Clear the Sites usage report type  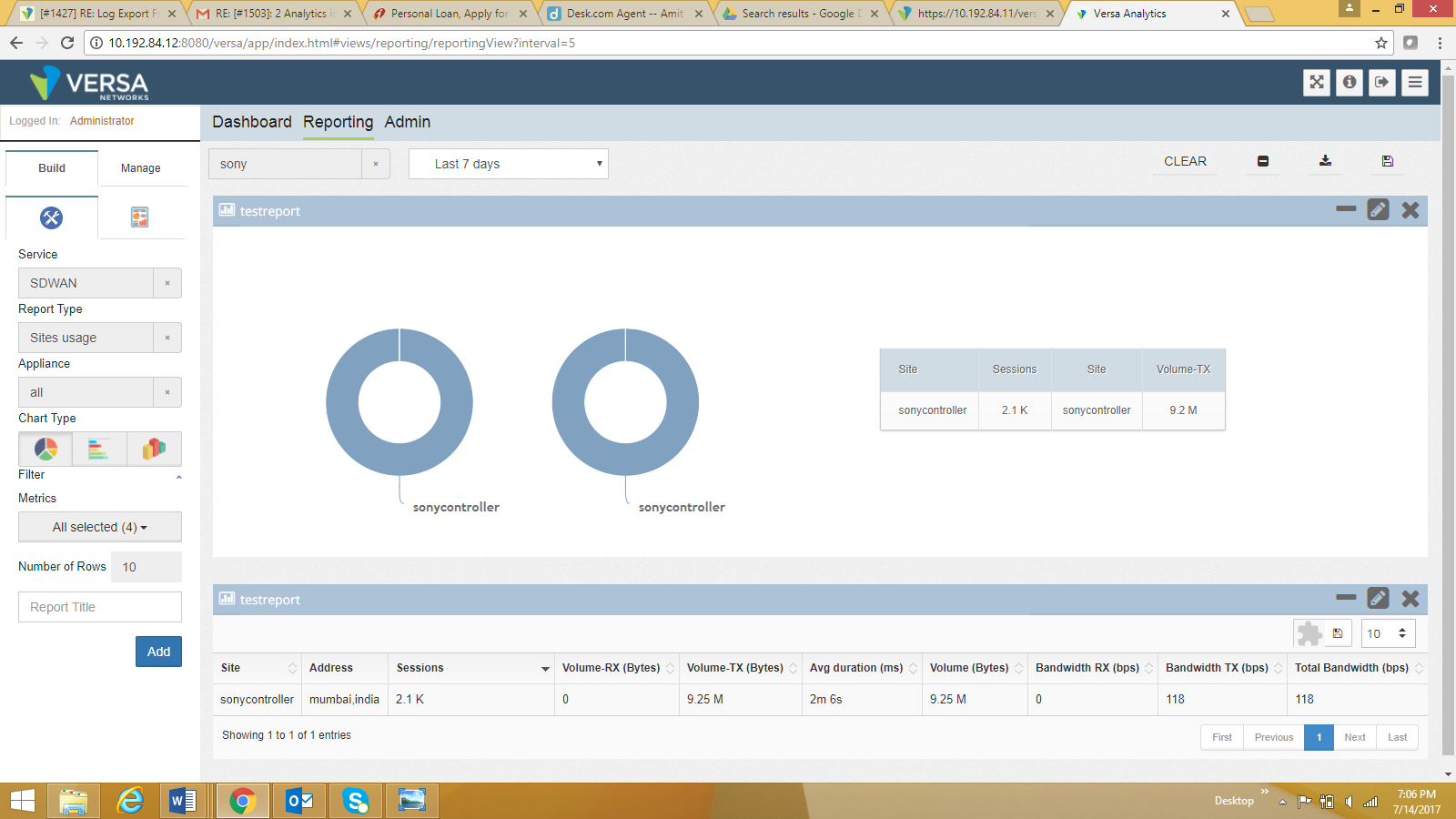point(167,338)
